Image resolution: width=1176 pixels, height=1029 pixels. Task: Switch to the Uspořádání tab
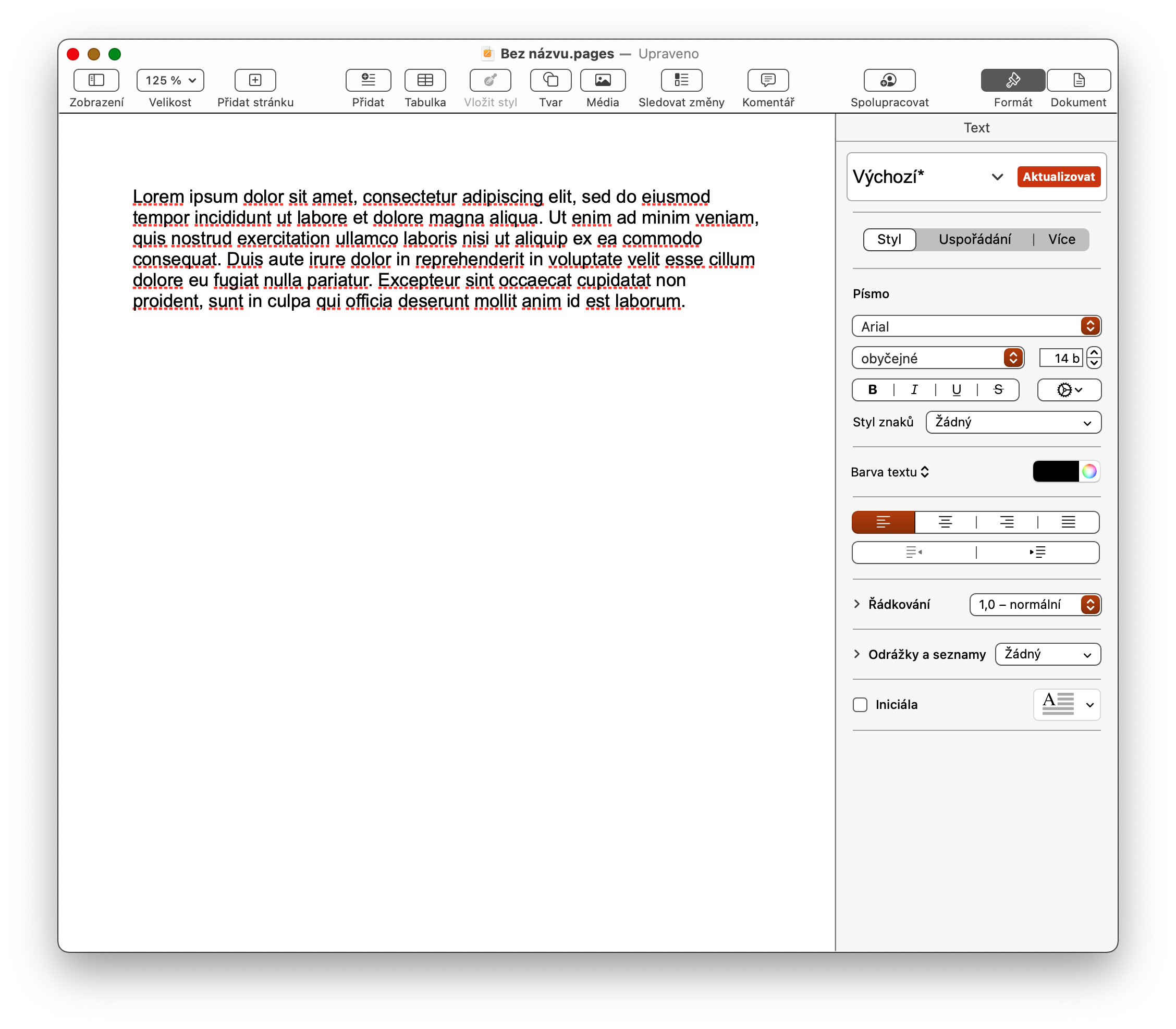[974, 239]
